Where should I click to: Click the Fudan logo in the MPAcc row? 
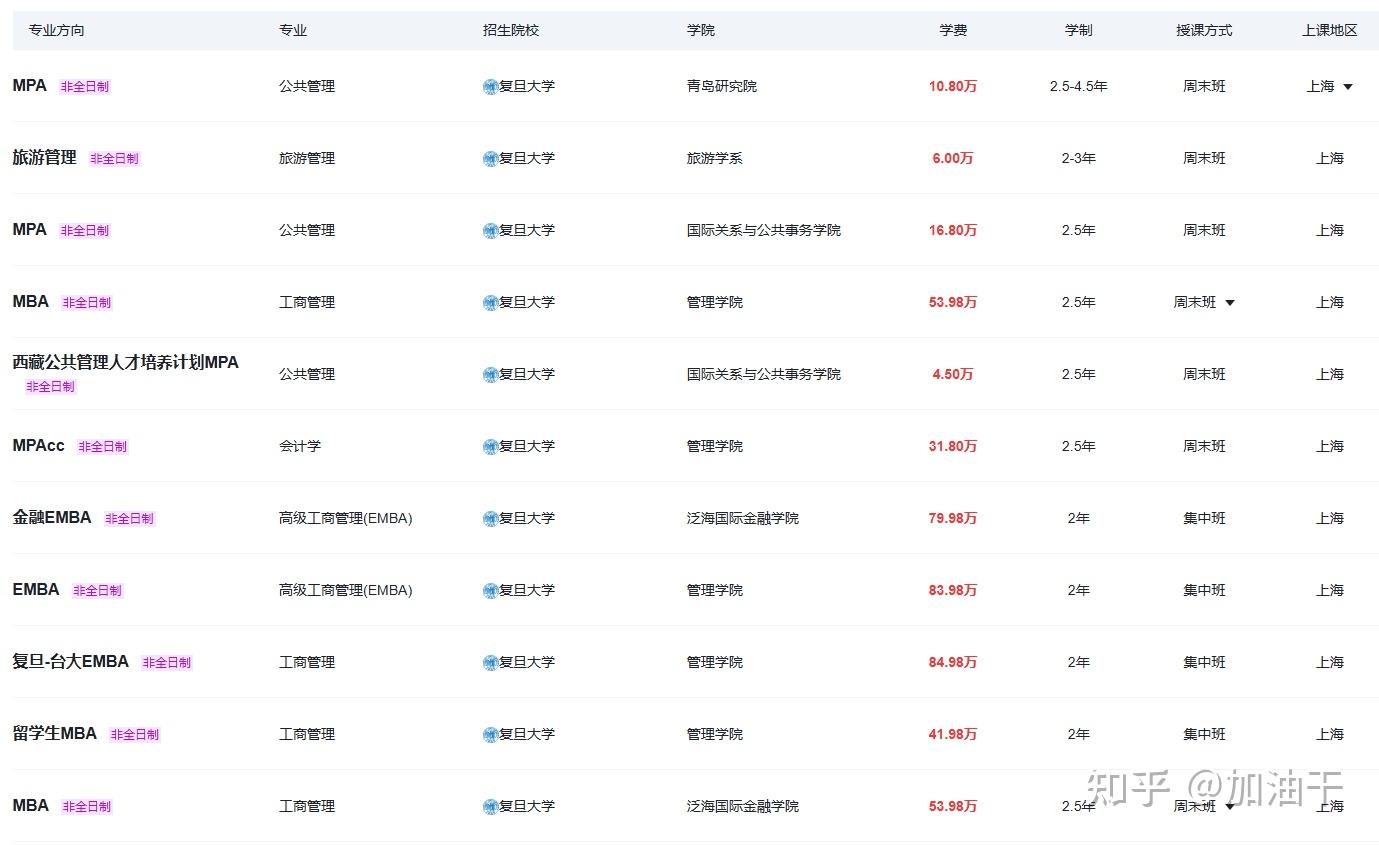490,447
